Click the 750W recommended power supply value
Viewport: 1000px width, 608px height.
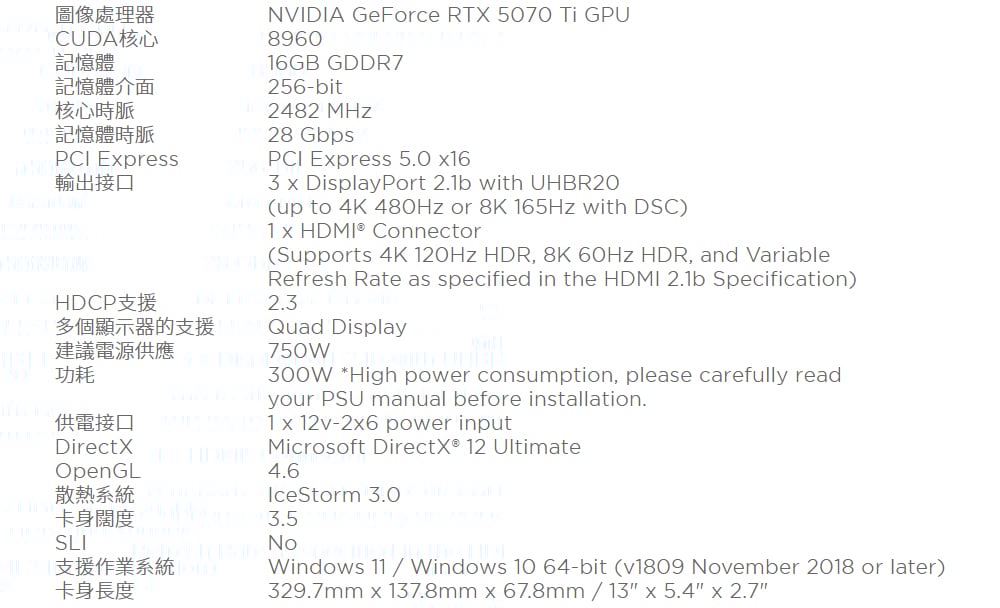[298, 351]
